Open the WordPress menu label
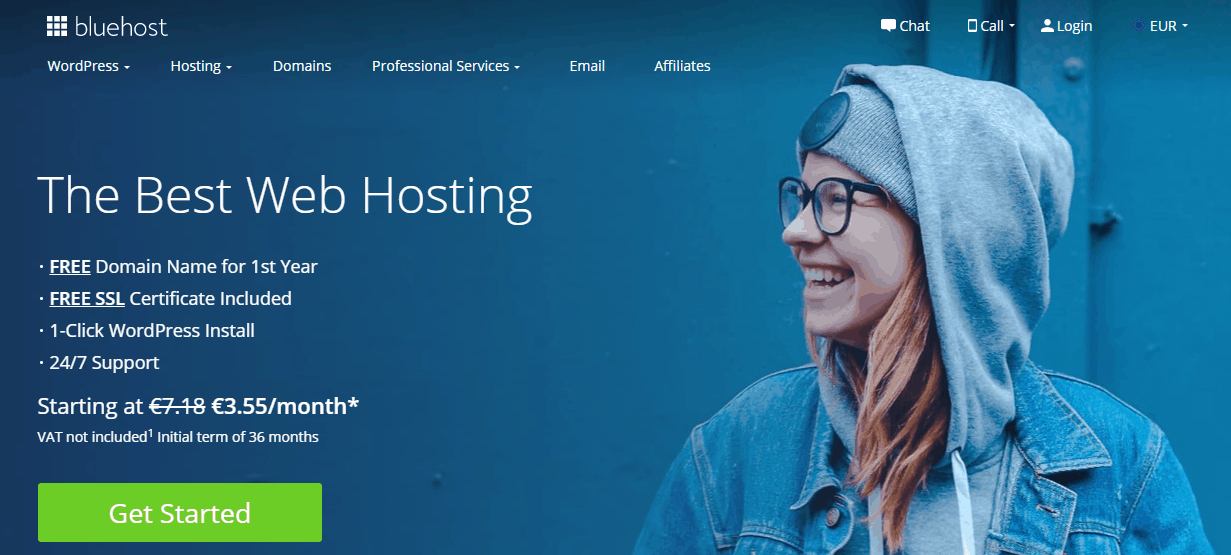The height and width of the screenshot is (555, 1231). 83,66
